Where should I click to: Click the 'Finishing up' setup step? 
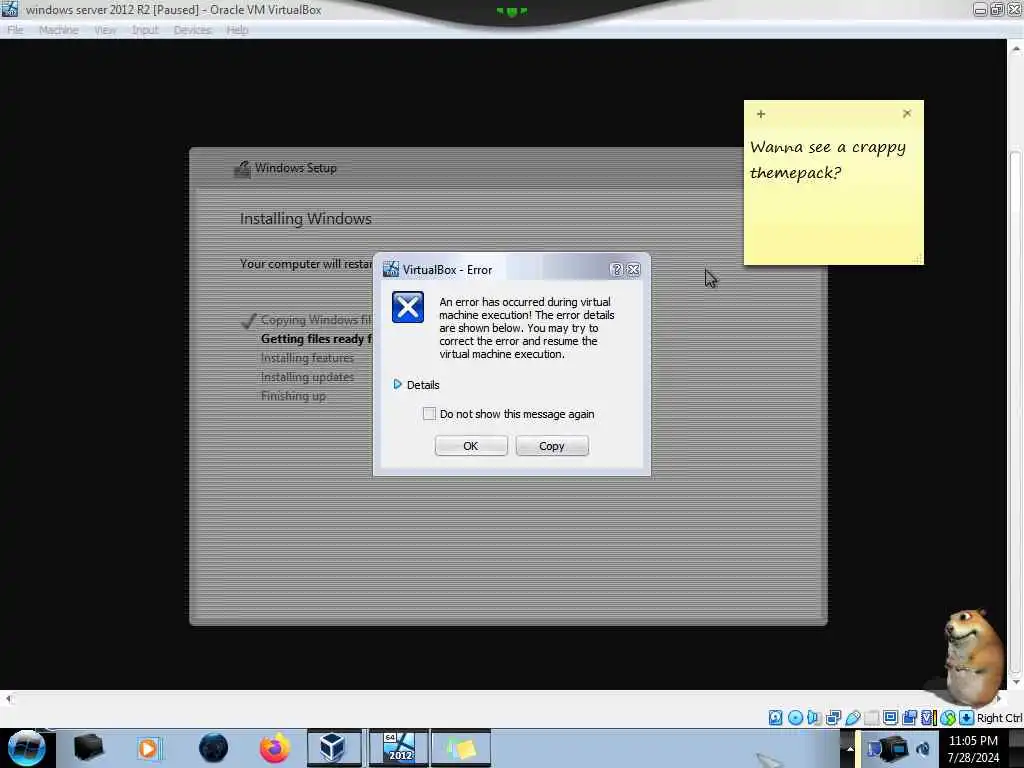click(x=293, y=396)
